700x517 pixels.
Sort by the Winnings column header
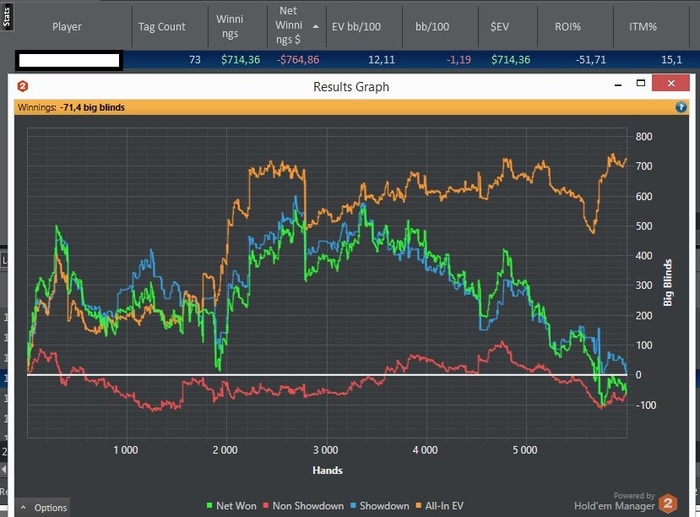point(229,26)
